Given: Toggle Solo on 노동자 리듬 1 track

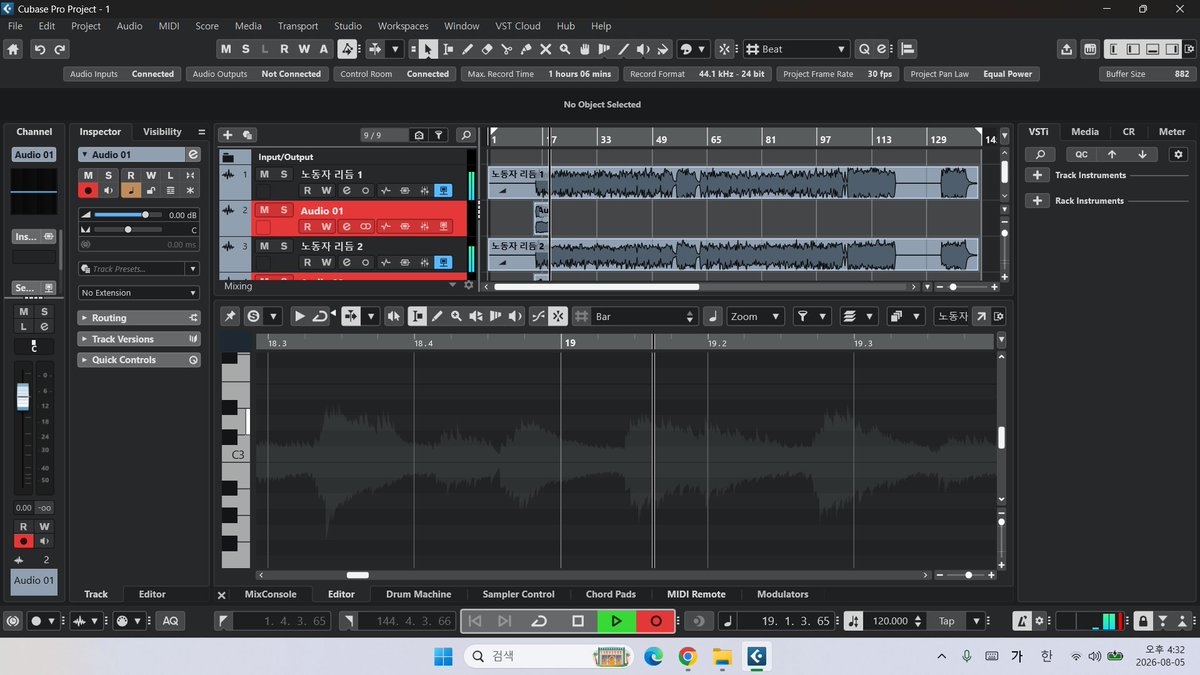Looking at the screenshot, I should [283, 174].
